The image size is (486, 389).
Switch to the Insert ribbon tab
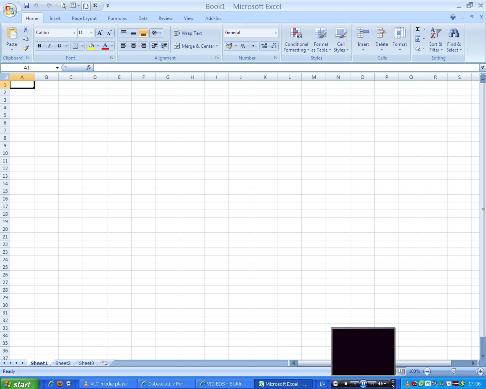pos(55,18)
